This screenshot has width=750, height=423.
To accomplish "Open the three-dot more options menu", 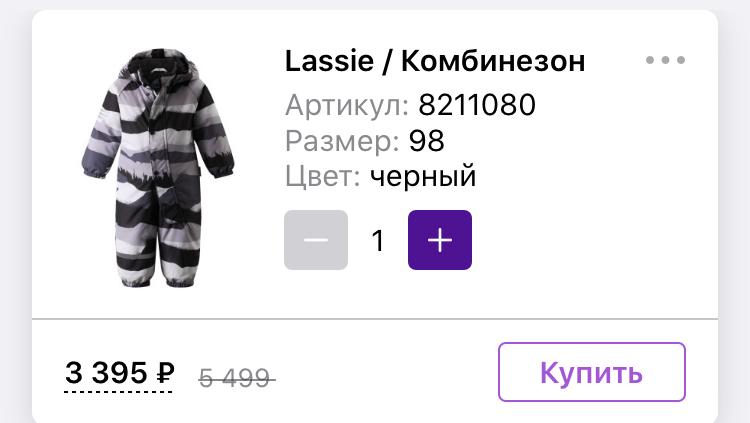I will coord(665,60).
